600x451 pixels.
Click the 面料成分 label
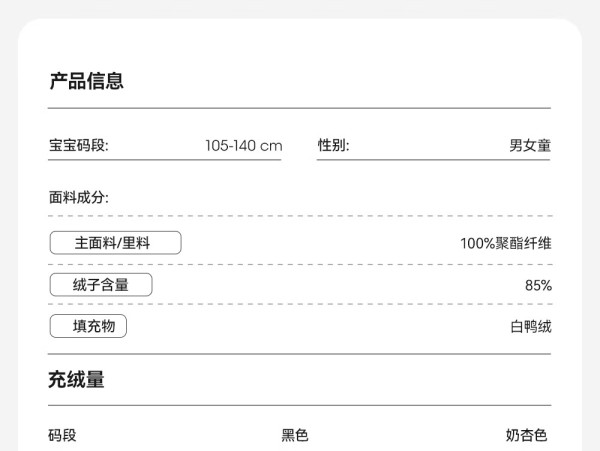pyautogui.click(x=79, y=197)
